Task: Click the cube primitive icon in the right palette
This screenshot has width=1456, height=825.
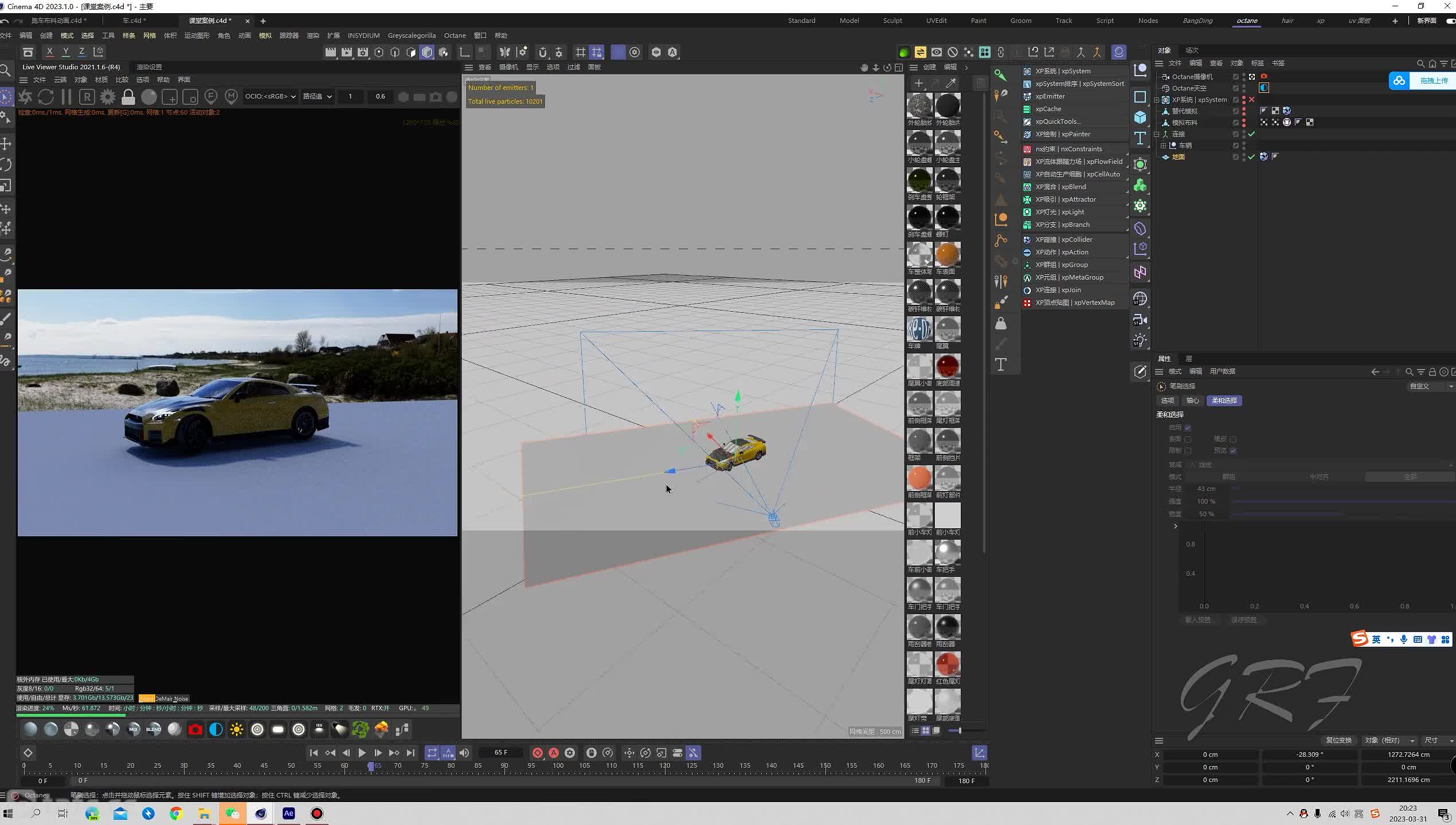Action: coord(1140,117)
